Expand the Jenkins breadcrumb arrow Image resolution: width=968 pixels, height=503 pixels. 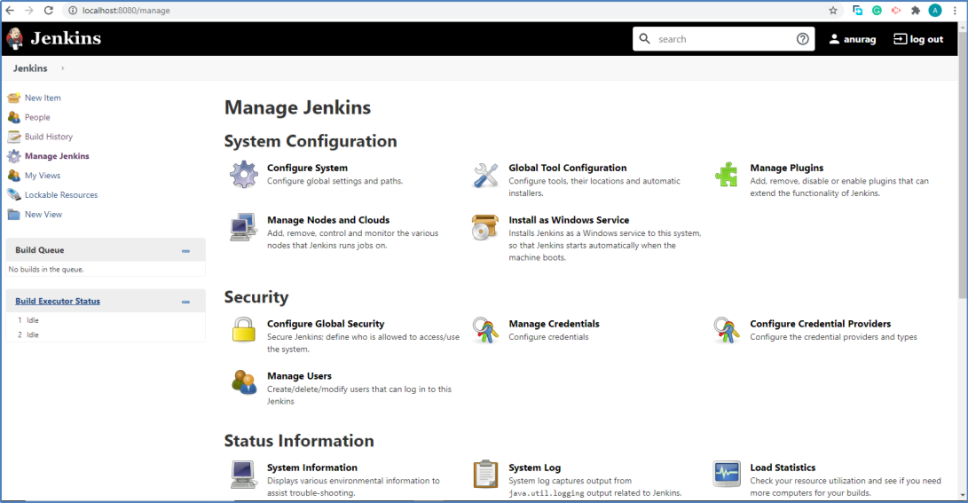[x=63, y=68]
